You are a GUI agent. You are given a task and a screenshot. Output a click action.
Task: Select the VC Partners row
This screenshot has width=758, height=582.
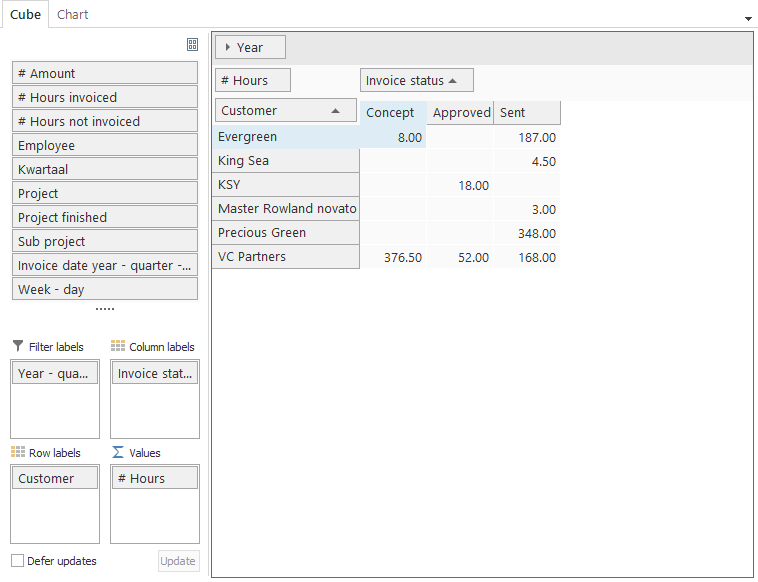click(285, 257)
